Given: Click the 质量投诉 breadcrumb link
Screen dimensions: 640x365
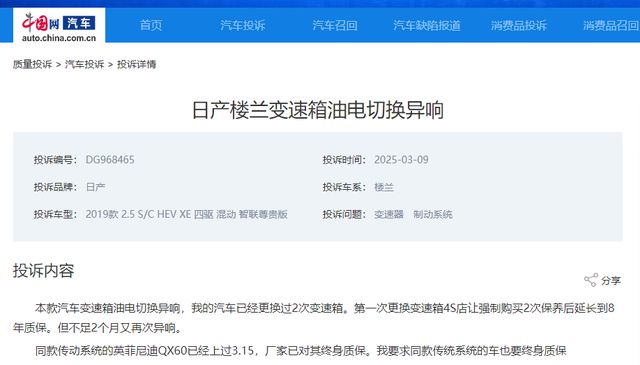Looking at the screenshot, I should tap(32, 64).
